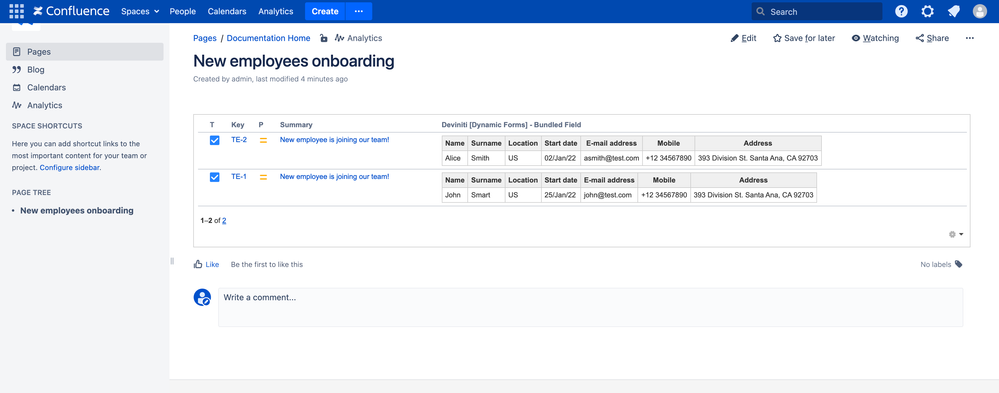Click the blue Create button

(325, 11)
